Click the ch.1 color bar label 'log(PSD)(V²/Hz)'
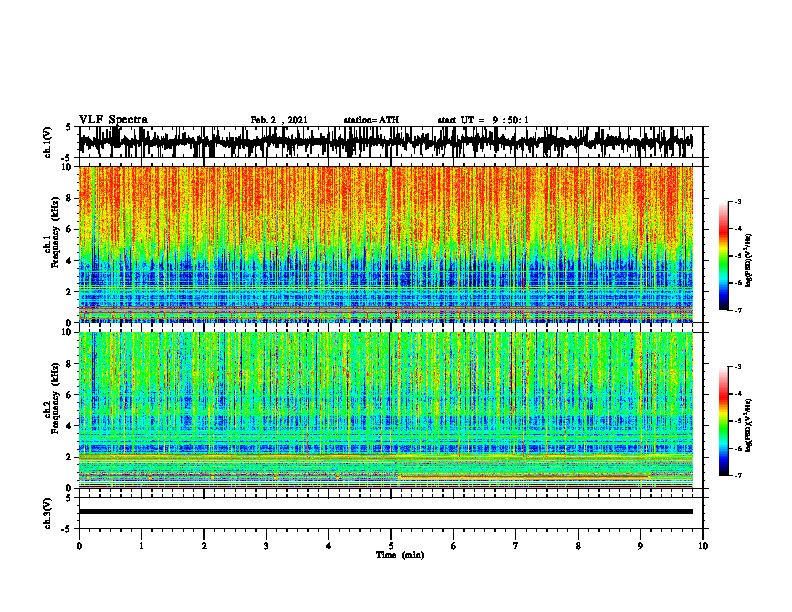Screen dimensions: 792x612 pos(749,261)
